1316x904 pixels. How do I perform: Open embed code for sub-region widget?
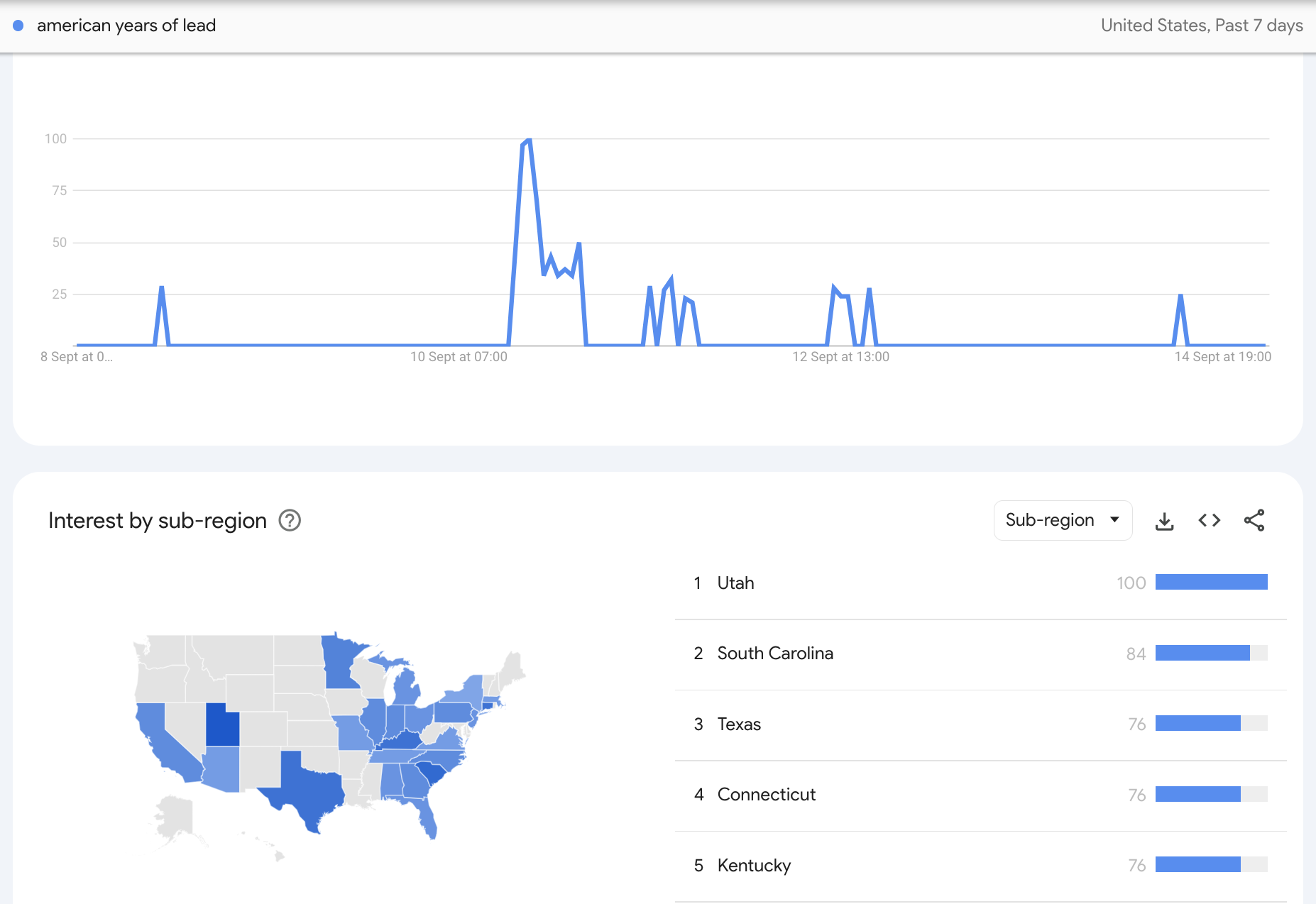[x=1209, y=521]
